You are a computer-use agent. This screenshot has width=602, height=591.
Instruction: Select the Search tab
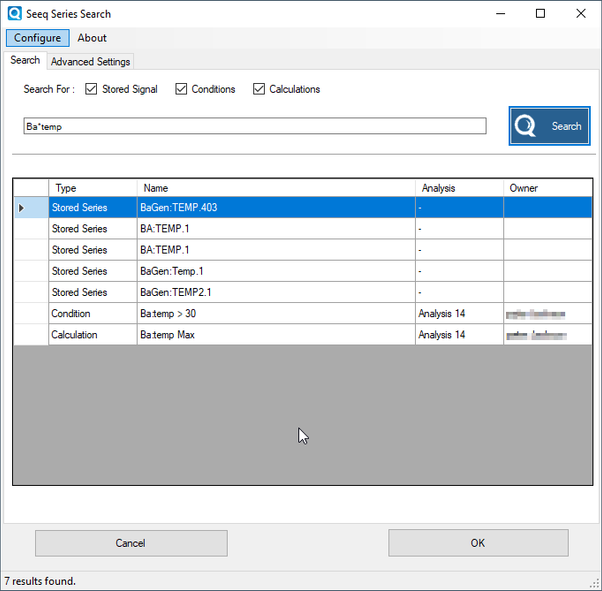25,61
